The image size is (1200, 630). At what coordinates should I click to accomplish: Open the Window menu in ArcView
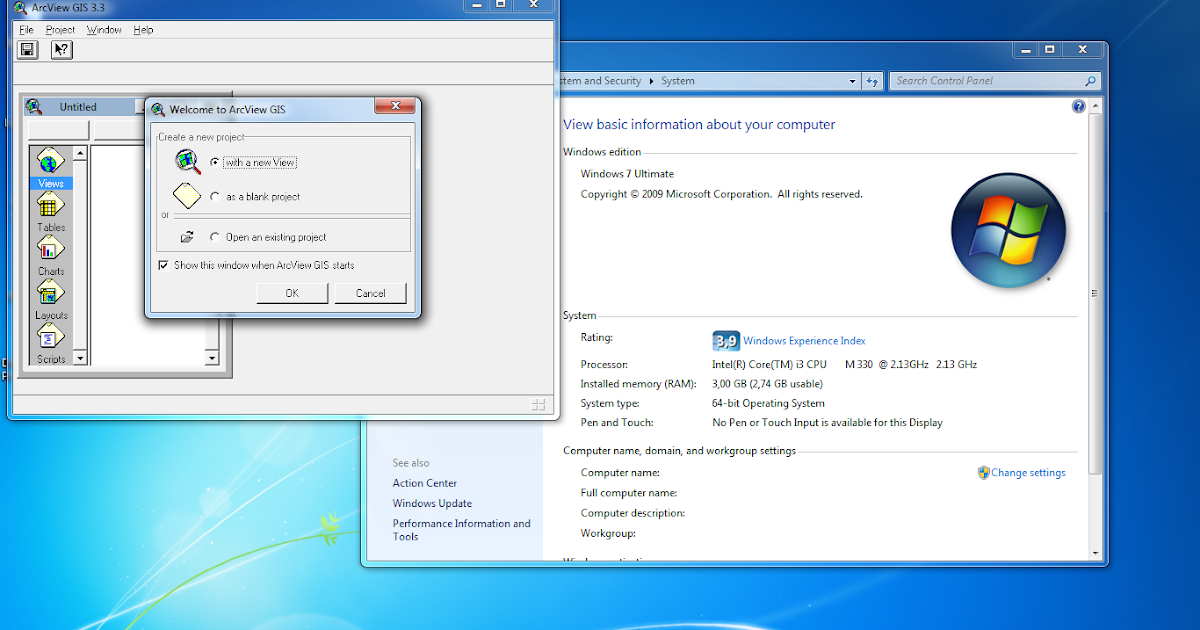coord(104,30)
